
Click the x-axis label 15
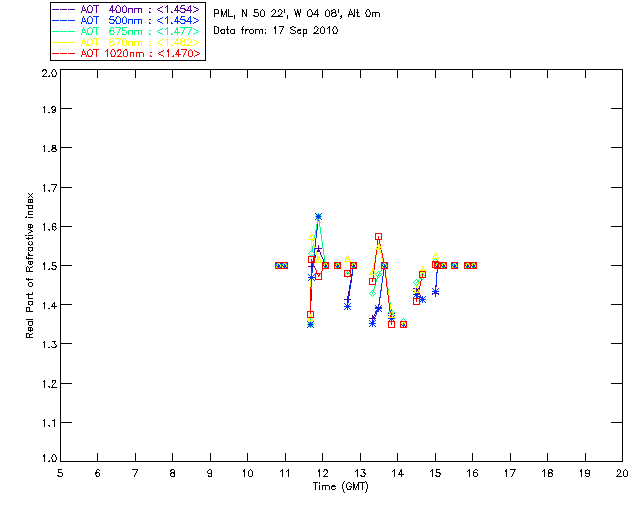(435, 473)
